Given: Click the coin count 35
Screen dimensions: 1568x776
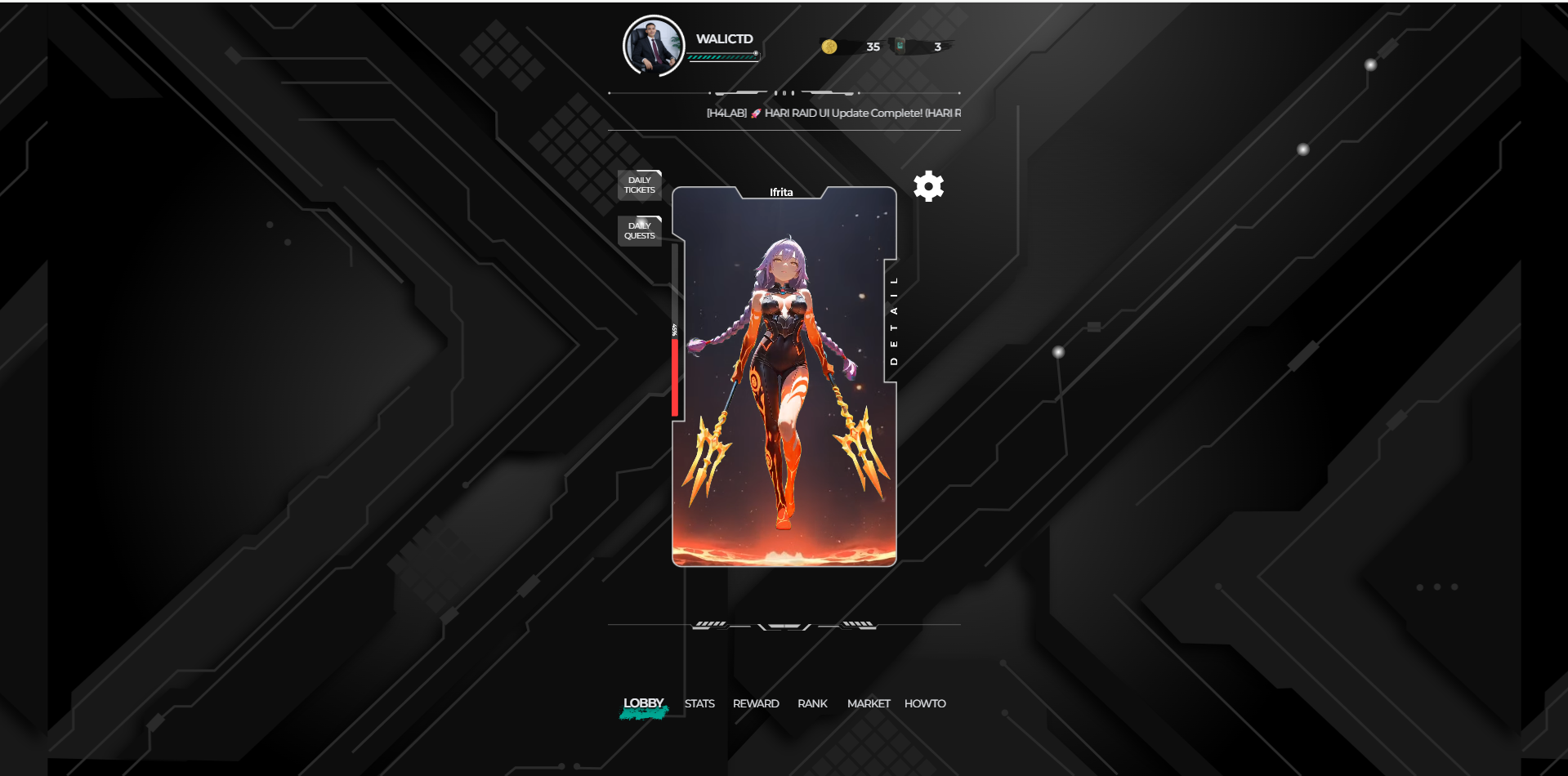Looking at the screenshot, I should pos(873,47).
